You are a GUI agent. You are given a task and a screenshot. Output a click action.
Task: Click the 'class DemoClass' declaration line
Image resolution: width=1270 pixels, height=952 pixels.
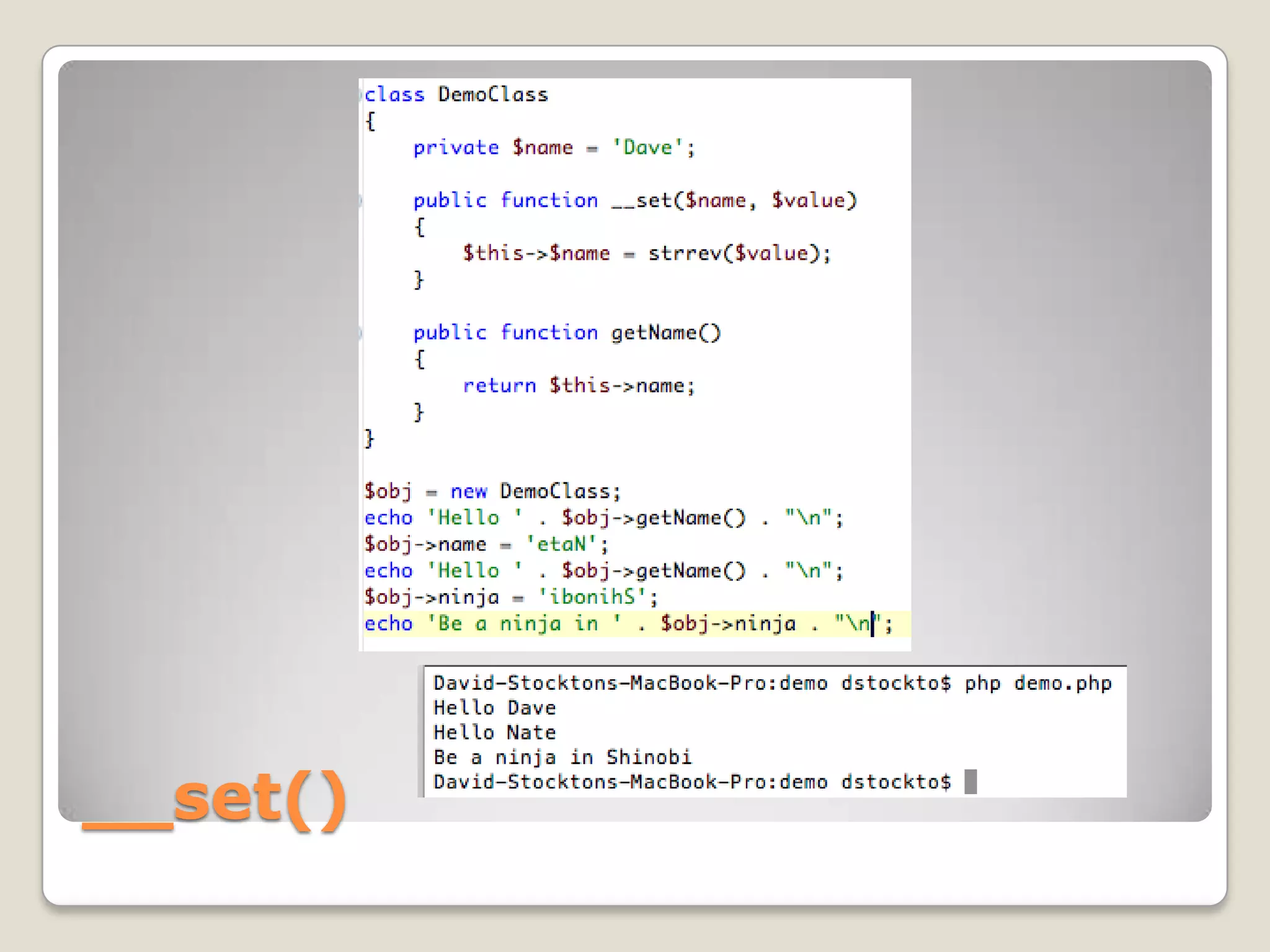pyautogui.click(x=456, y=95)
